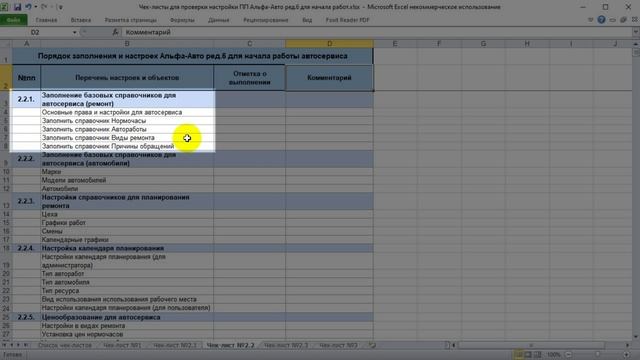Click the Insert Function fx icon
Viewport: 640px width, 360px height.
point(116,32)
